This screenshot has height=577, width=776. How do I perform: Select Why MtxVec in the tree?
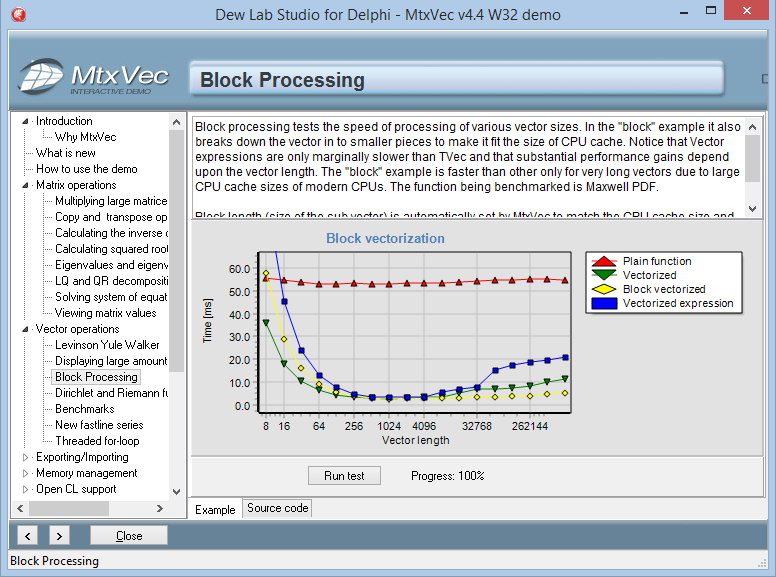86,137
